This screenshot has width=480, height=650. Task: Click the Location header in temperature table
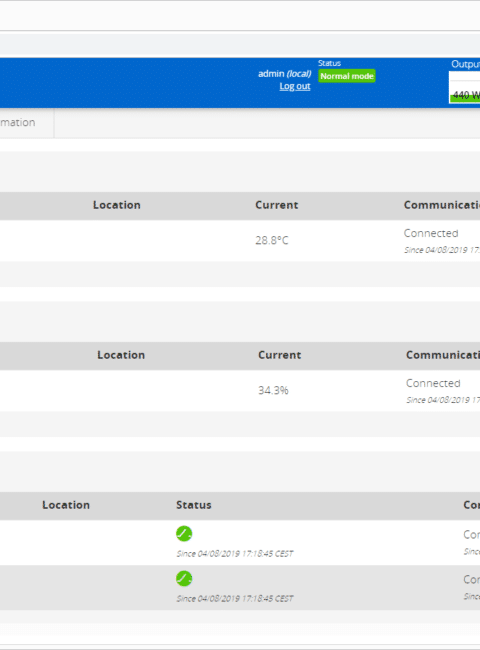click(x=116, y=205)
